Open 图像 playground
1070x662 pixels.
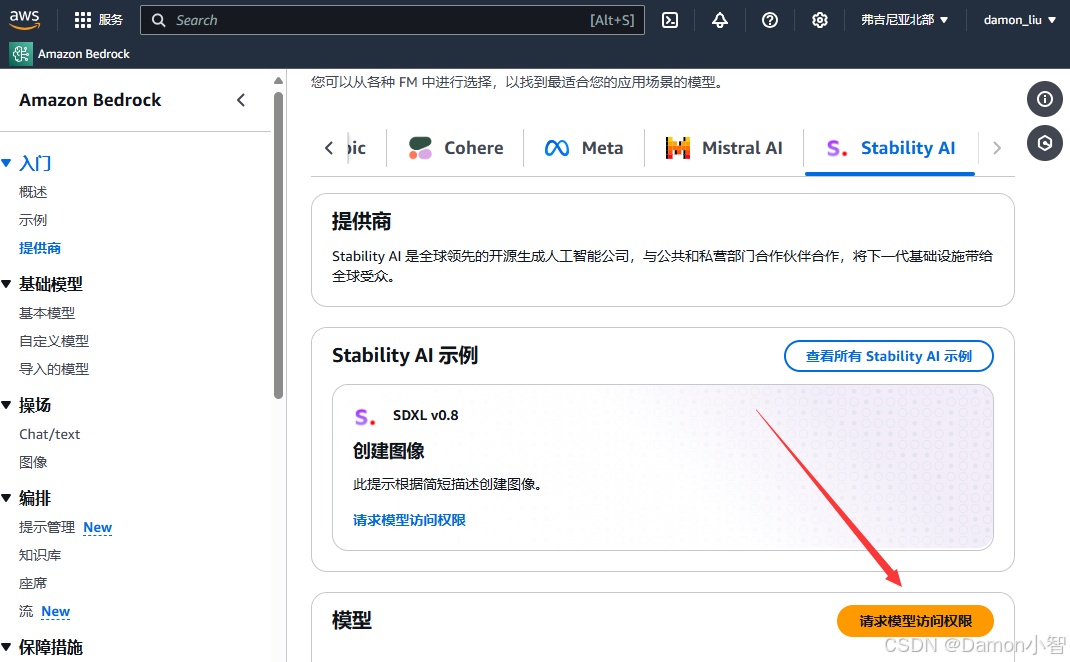tap(33, 463)
